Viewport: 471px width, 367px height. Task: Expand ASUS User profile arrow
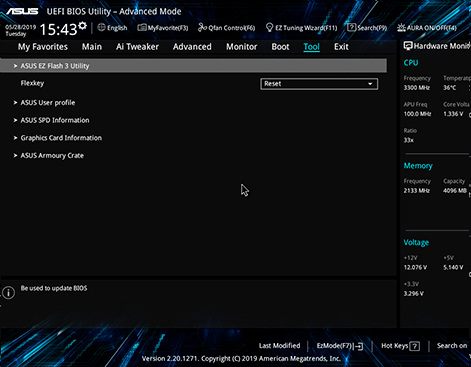pos(15,103)
